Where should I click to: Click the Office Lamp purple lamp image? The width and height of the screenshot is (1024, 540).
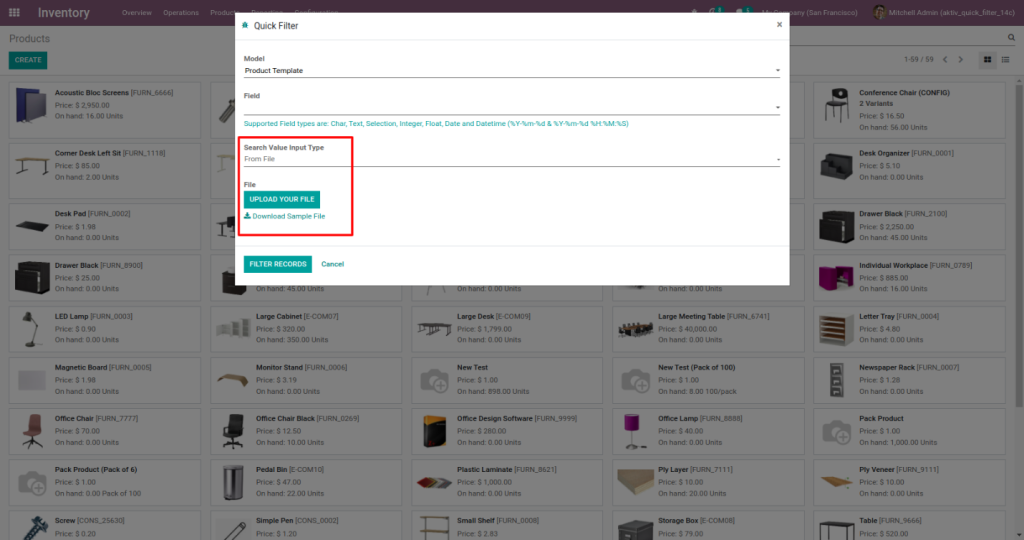pos(632,432)
